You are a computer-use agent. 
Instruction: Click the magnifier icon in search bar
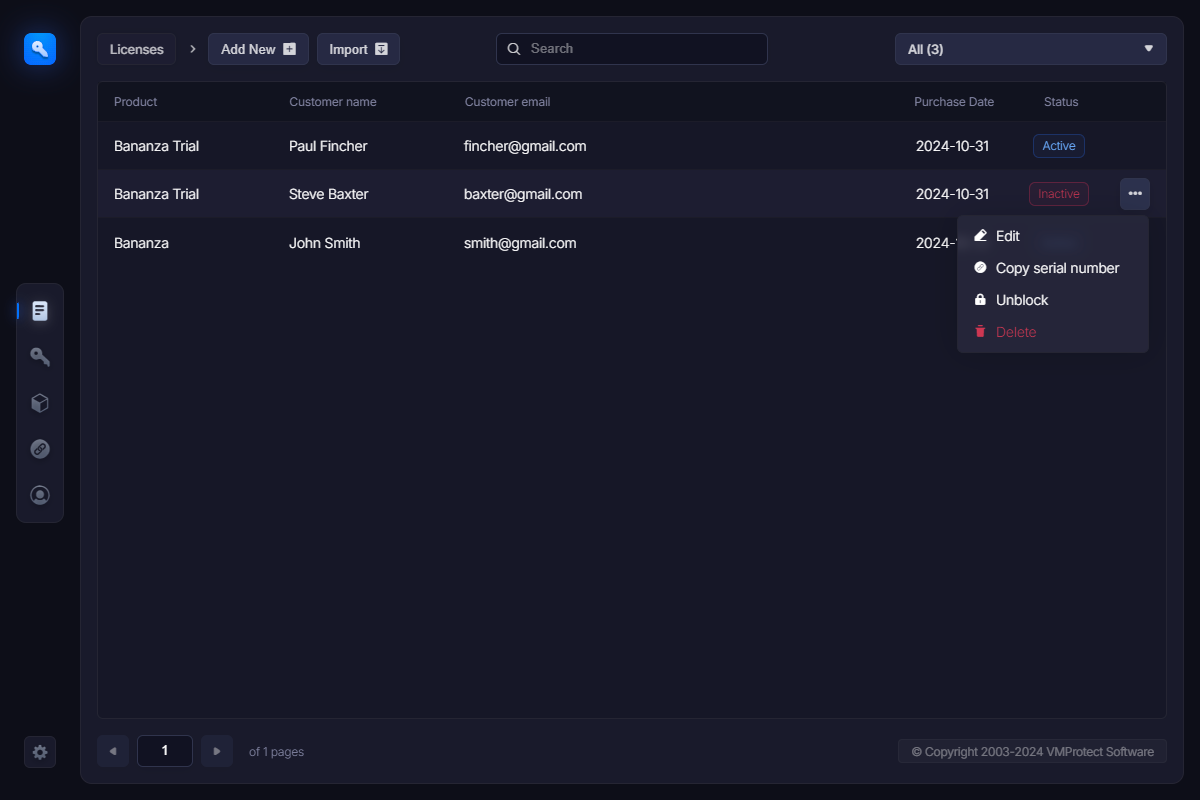pos(514,49)
